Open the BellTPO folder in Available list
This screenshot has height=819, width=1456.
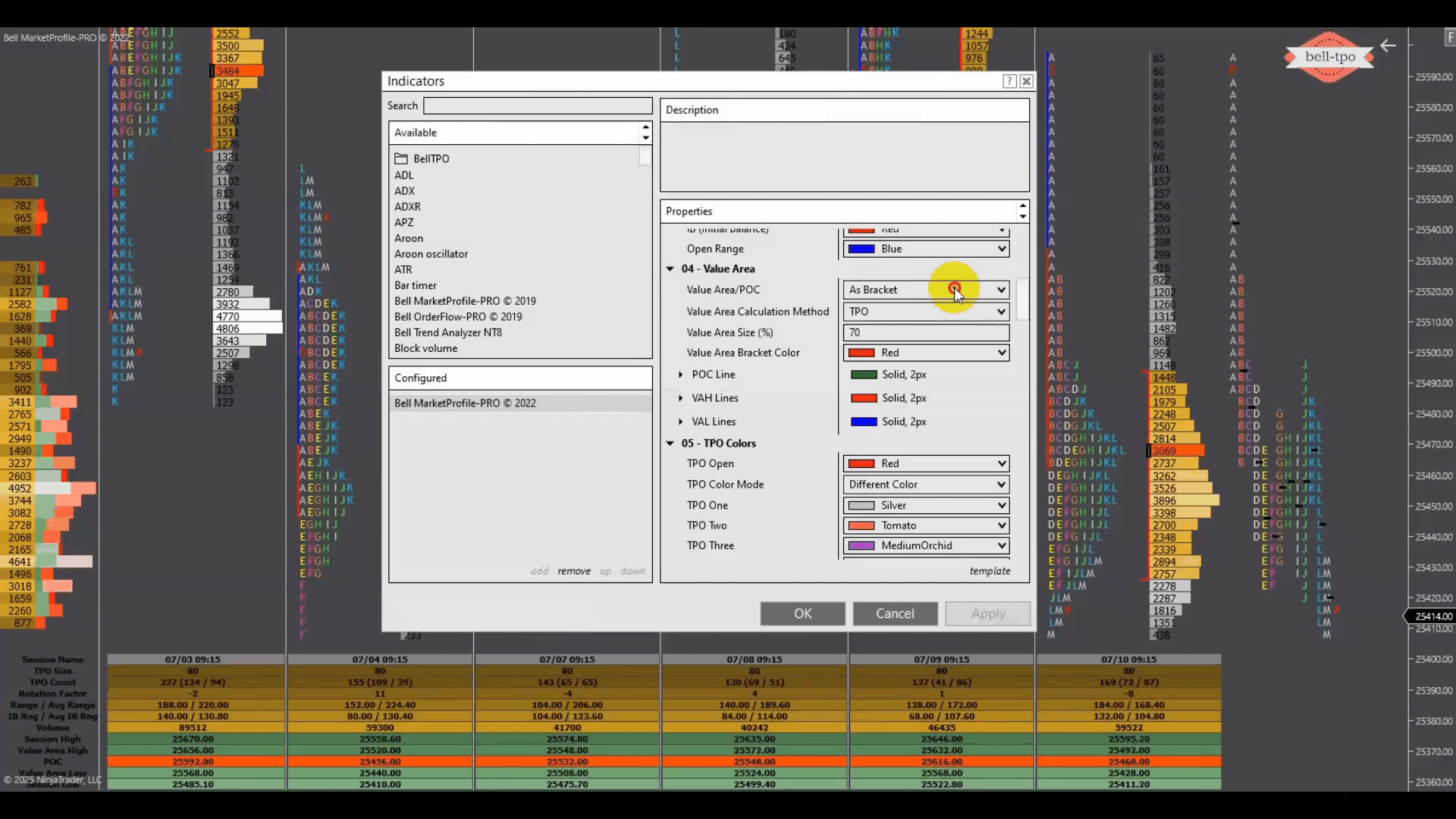coord(430,158)
